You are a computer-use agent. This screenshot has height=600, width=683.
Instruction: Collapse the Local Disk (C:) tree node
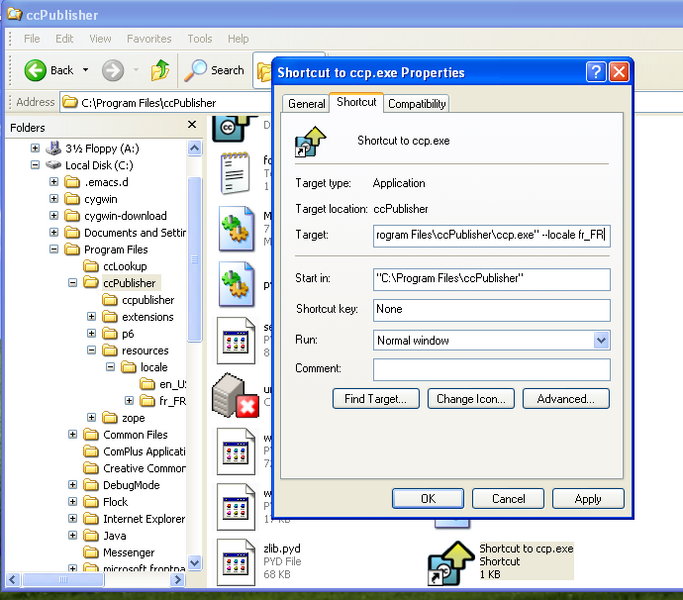pyautogui.click(x=35, y=165)
